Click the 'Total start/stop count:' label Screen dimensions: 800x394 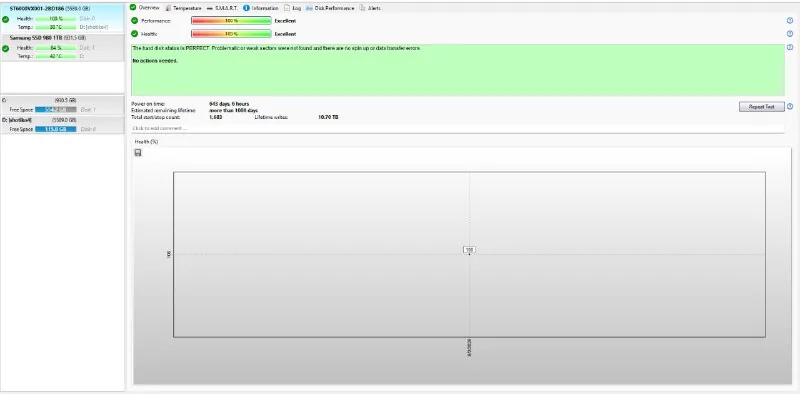tap(156, 117)
